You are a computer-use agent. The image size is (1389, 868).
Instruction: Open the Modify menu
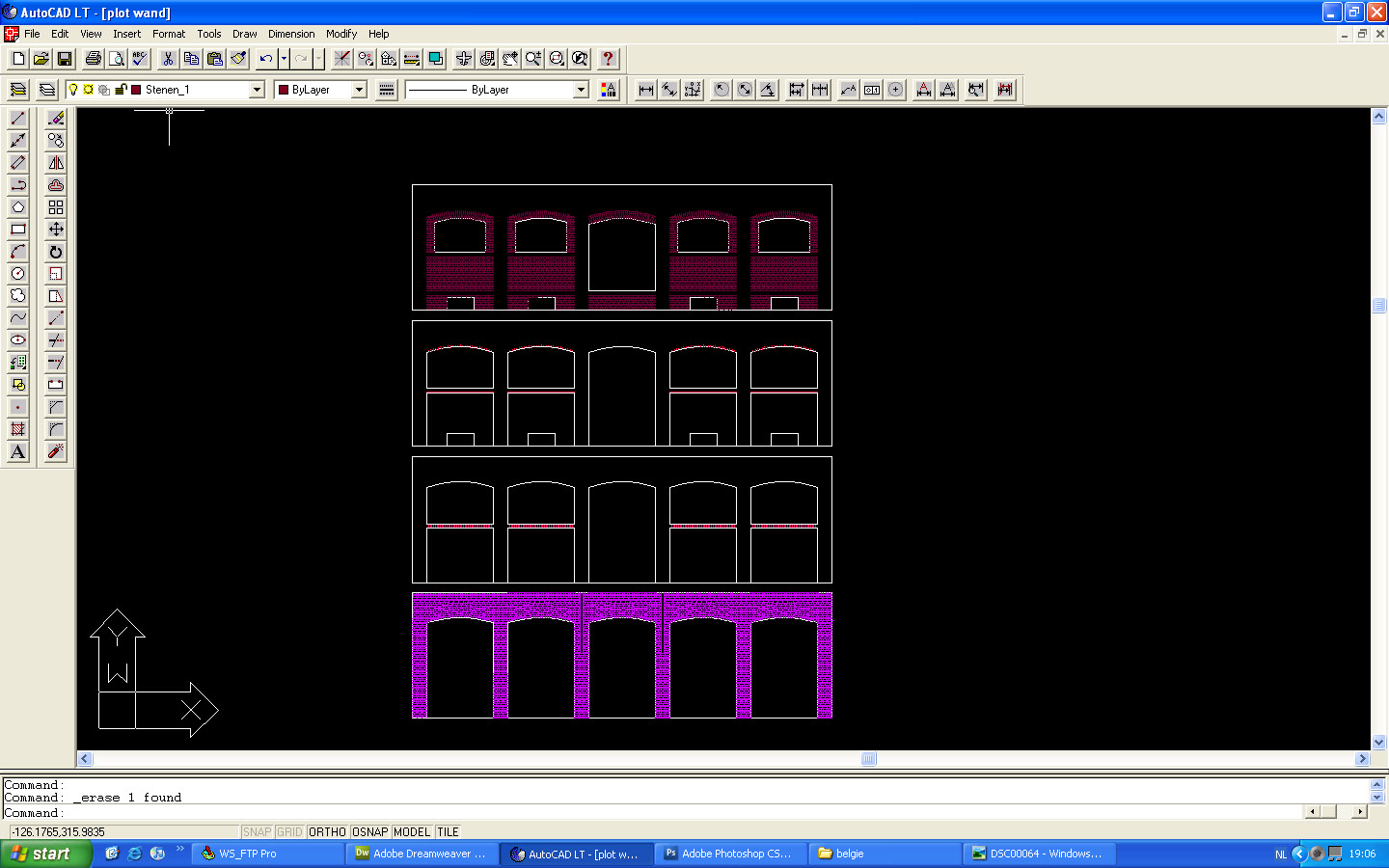coord(341,34)
